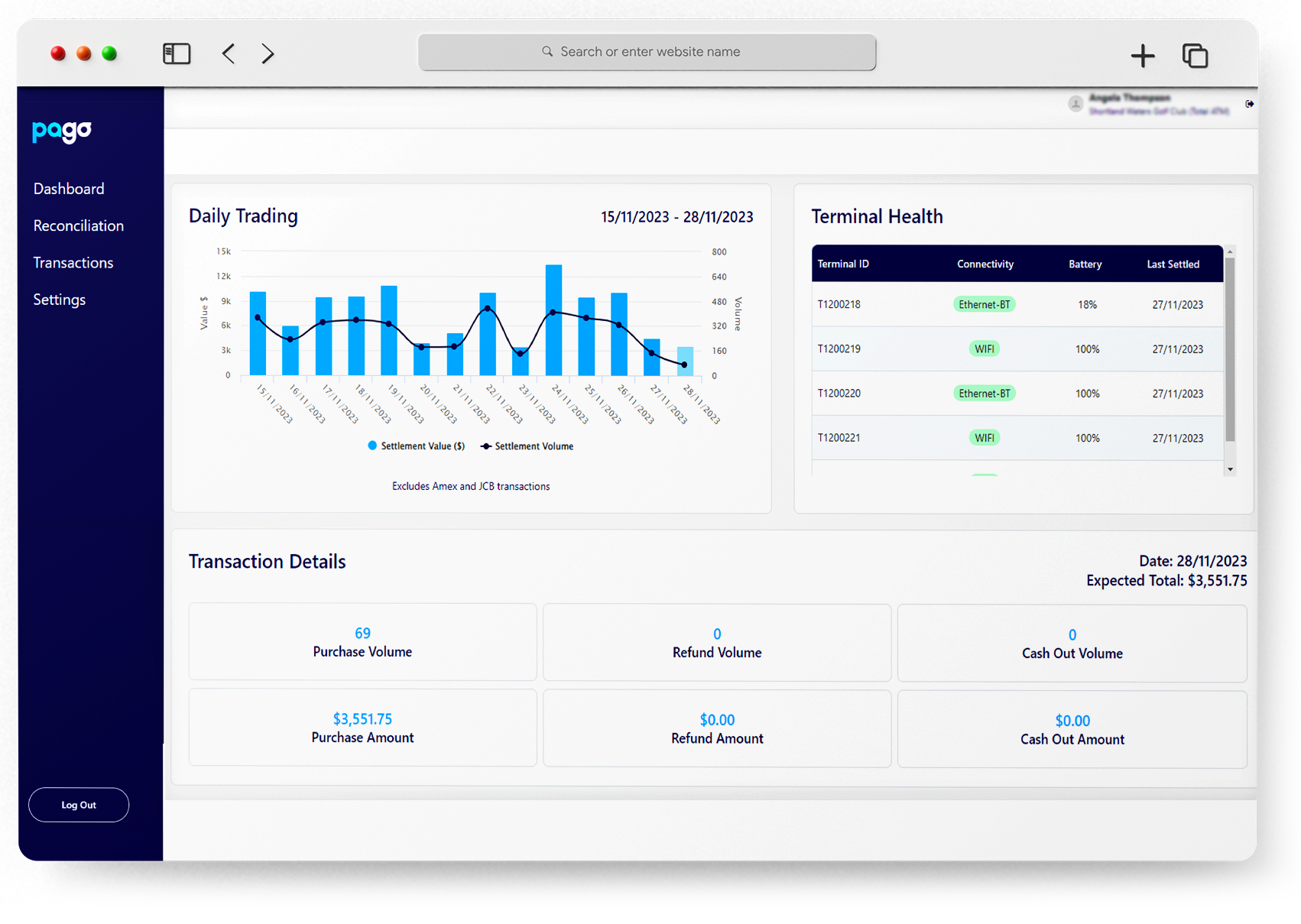The height and width of the screenshot is (924, 1301).
Task: Click the Pago logo in the sidebar
Action: 60,131
